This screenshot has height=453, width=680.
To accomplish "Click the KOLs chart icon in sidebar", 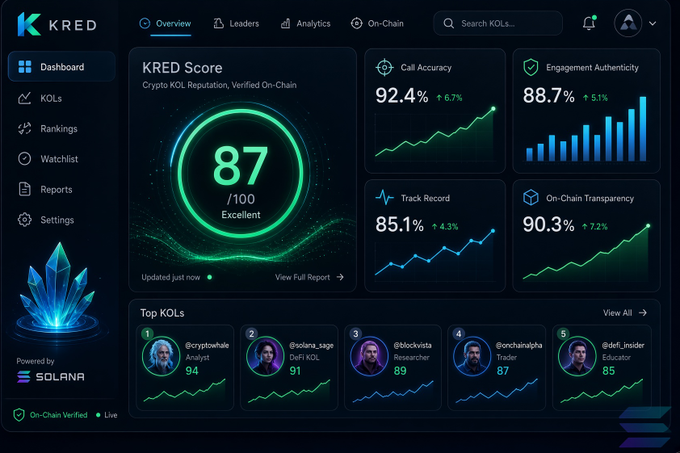I will [x=24, y=98].
